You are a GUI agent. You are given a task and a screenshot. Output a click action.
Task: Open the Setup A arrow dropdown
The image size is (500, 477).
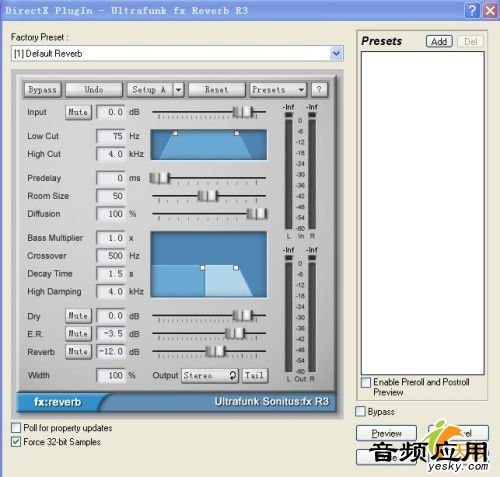coord(179,90)
